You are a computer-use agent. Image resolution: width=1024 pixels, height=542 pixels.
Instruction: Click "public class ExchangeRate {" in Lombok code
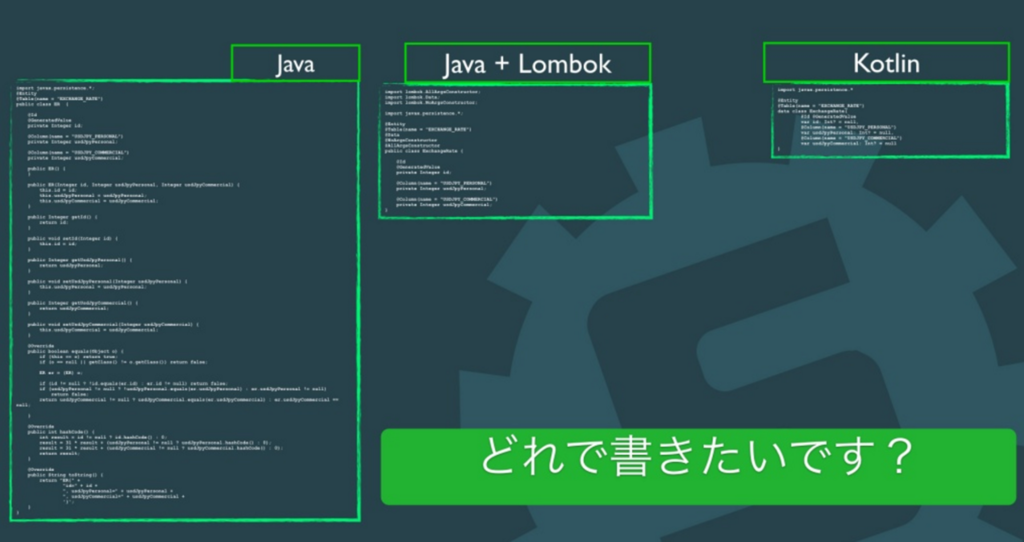point(424,151)
